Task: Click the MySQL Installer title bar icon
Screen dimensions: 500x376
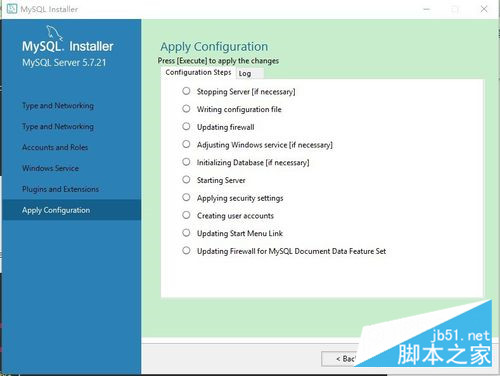Action: coord(12,9)
